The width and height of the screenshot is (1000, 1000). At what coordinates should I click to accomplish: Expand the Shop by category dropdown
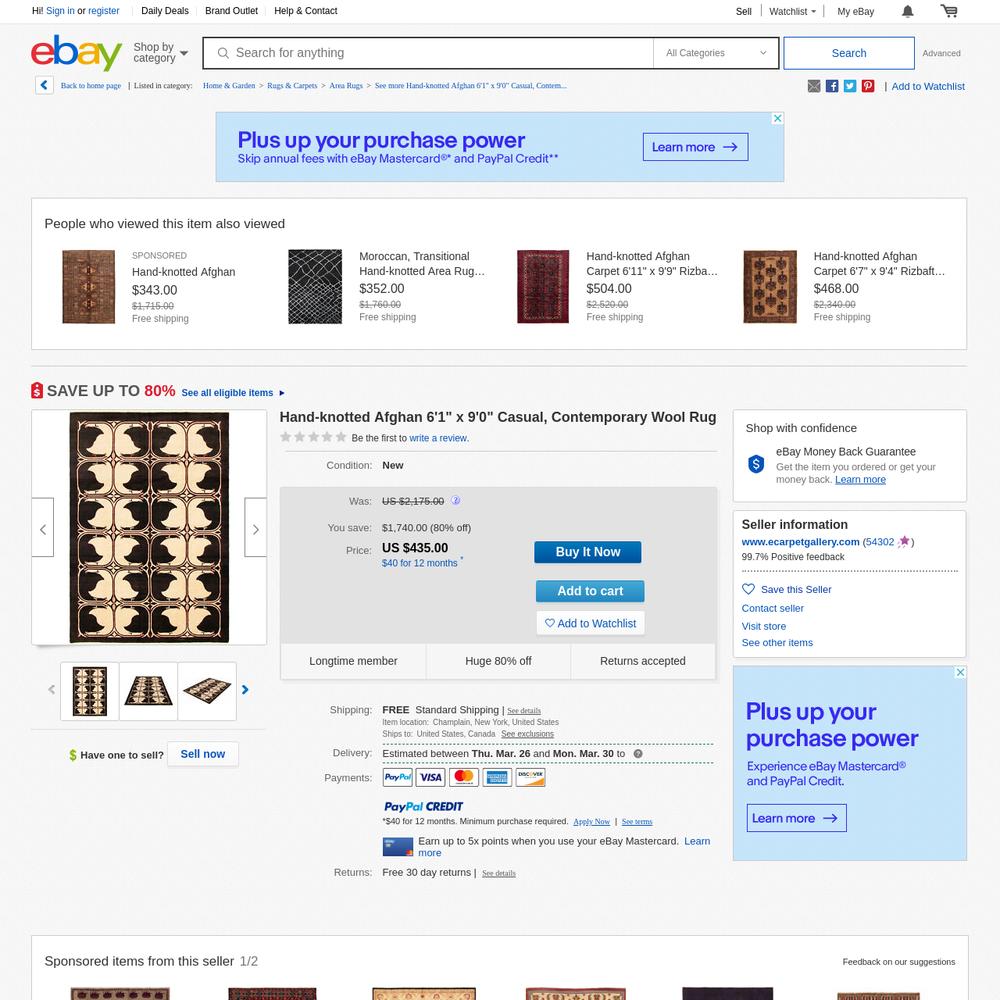click(160, 53)
